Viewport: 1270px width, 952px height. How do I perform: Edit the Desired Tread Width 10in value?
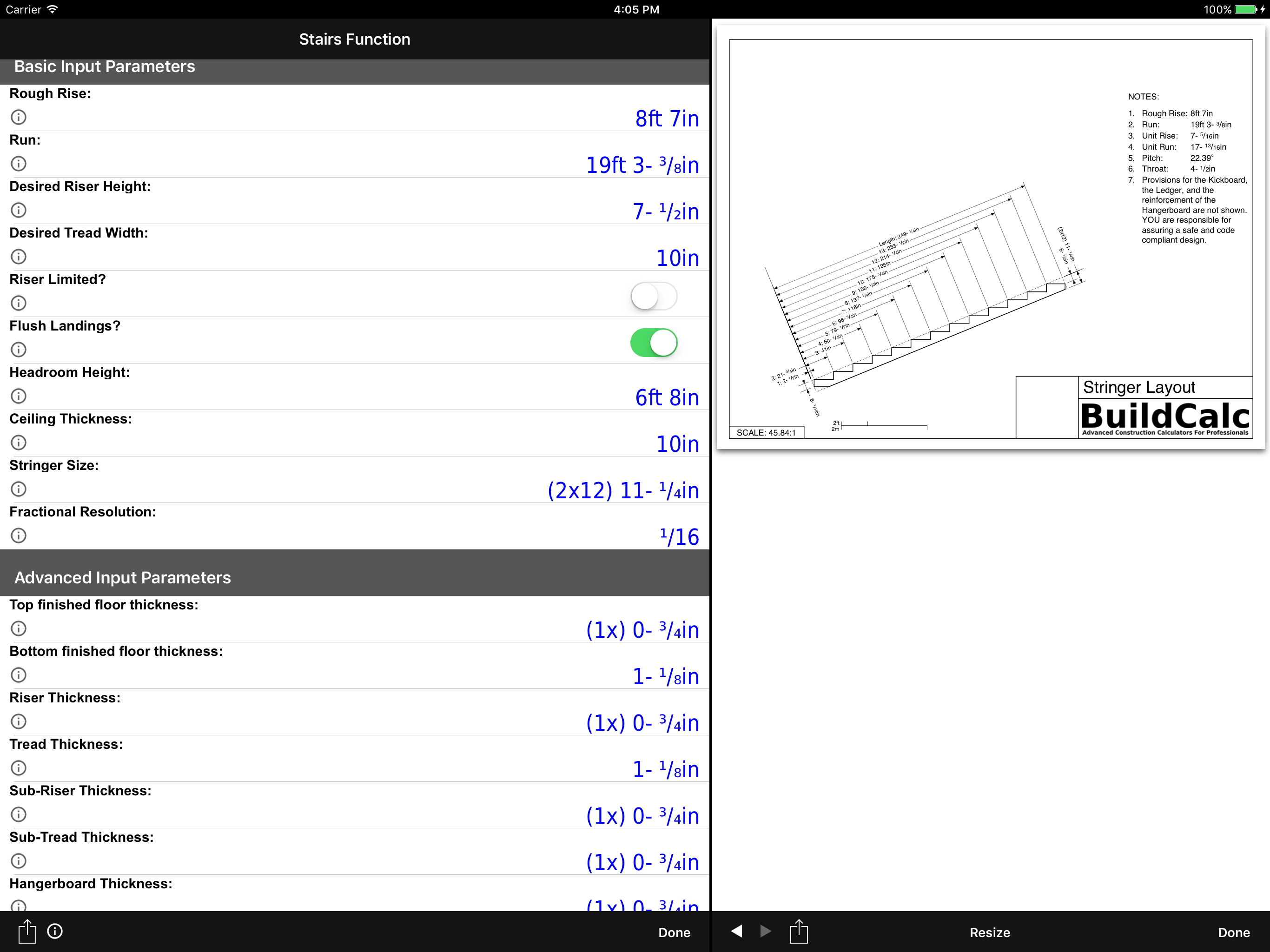677,258
